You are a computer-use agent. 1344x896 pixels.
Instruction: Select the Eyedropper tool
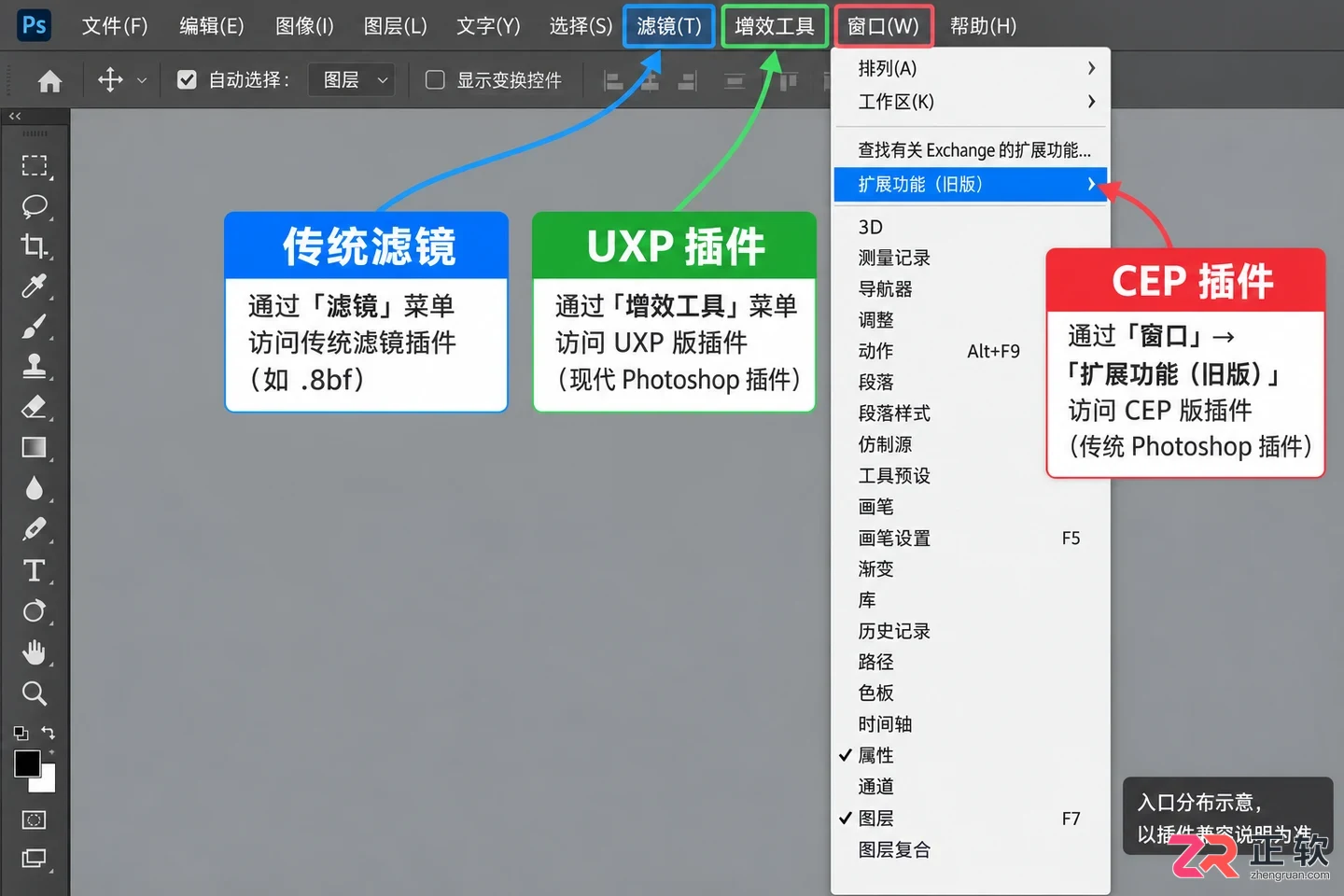pos(35,287)
